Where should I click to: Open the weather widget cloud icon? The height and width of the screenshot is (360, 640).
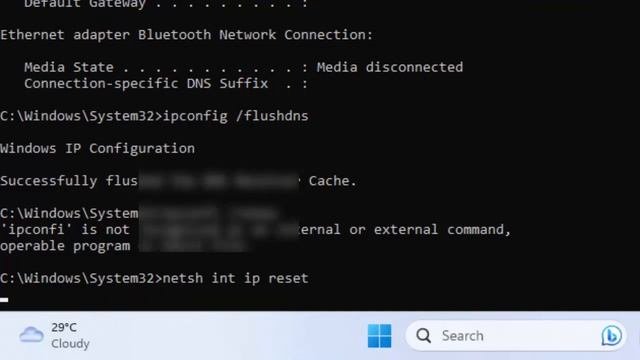click(31, 335)
